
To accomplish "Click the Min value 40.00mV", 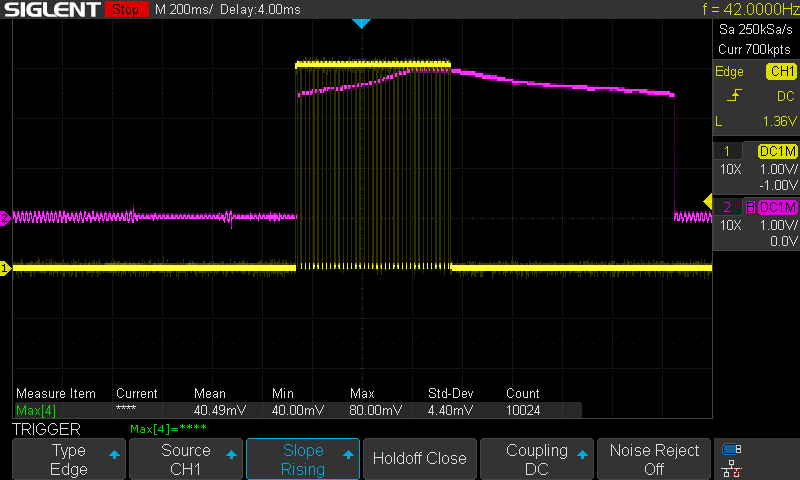I will [x=298, y=410].
